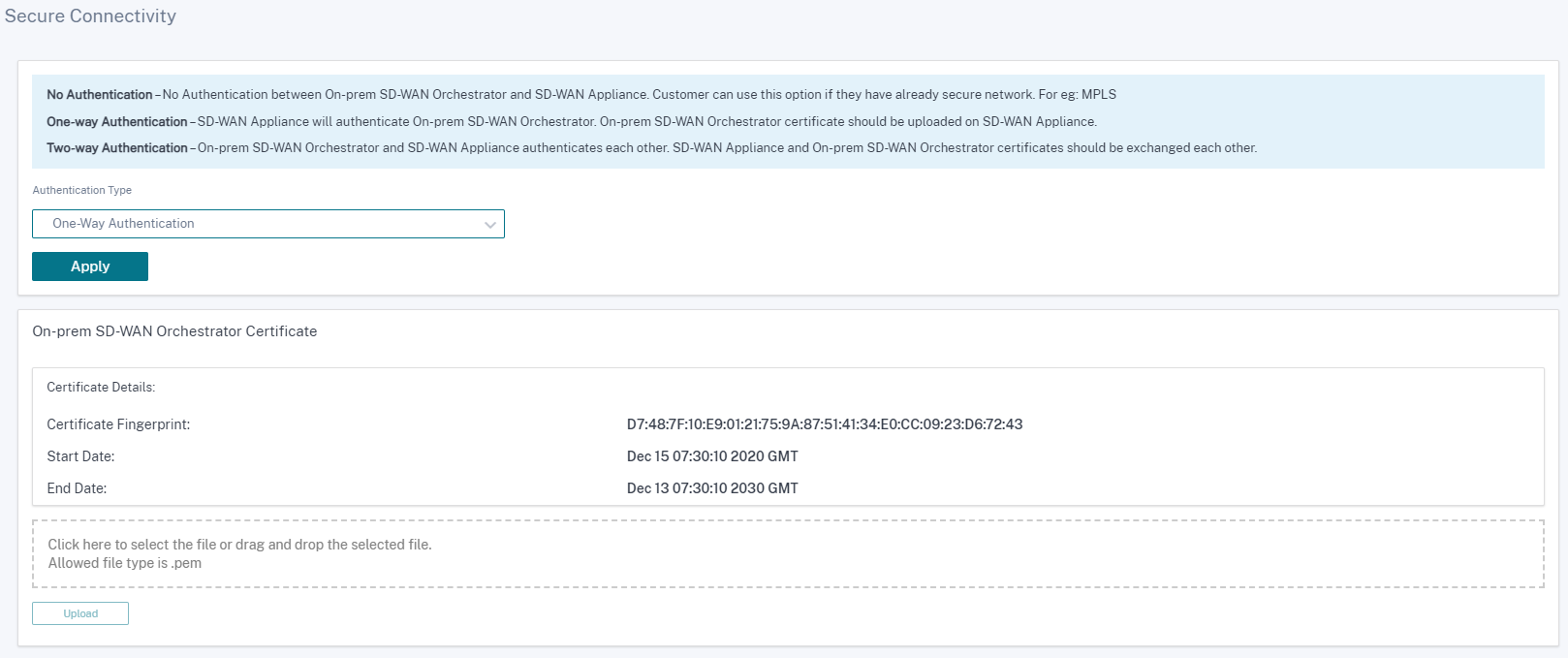
Task: Open the Authentication Type dropdown
Action: (x=268, y=224)
